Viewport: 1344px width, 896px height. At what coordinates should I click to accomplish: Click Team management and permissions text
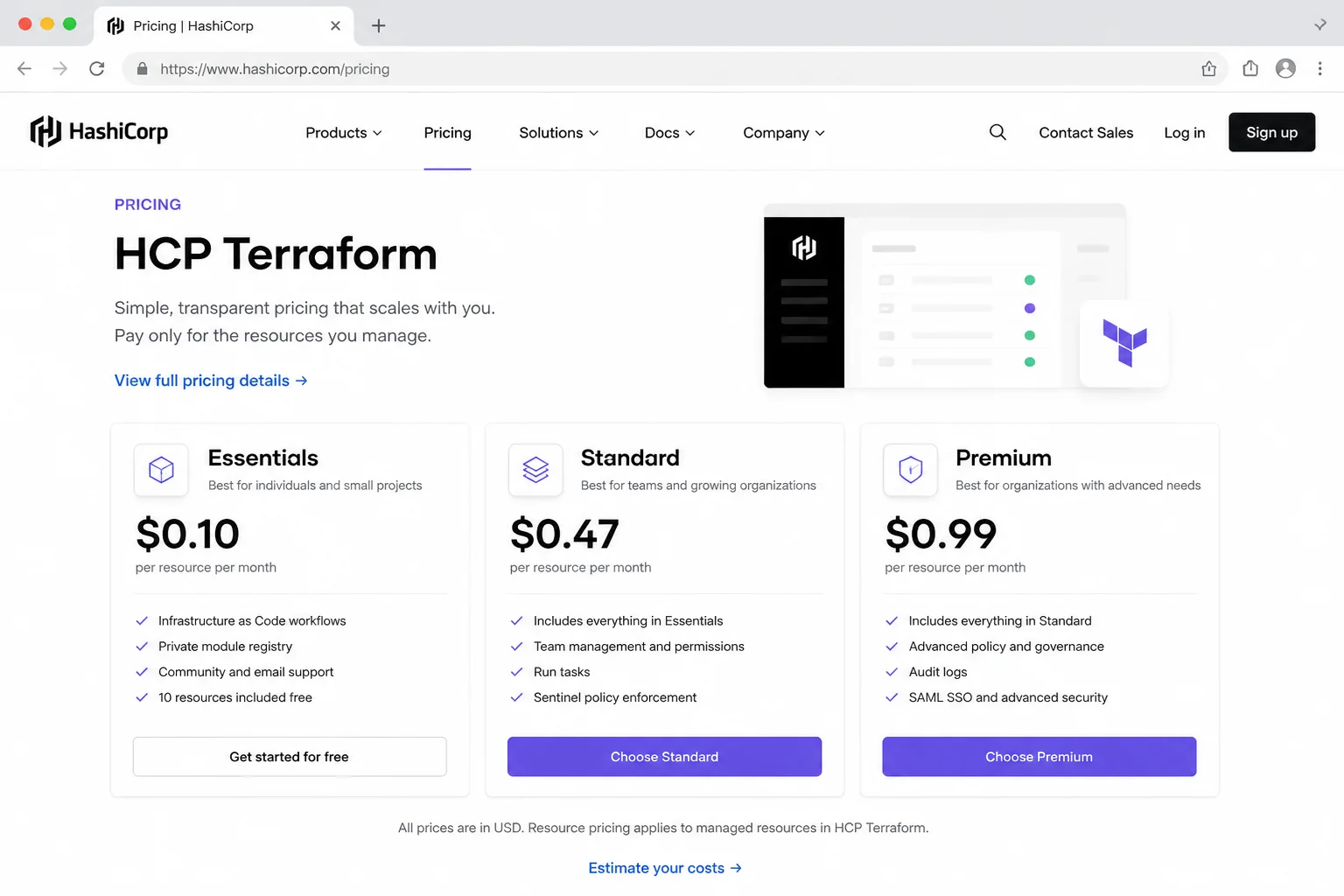pos(639,647)
